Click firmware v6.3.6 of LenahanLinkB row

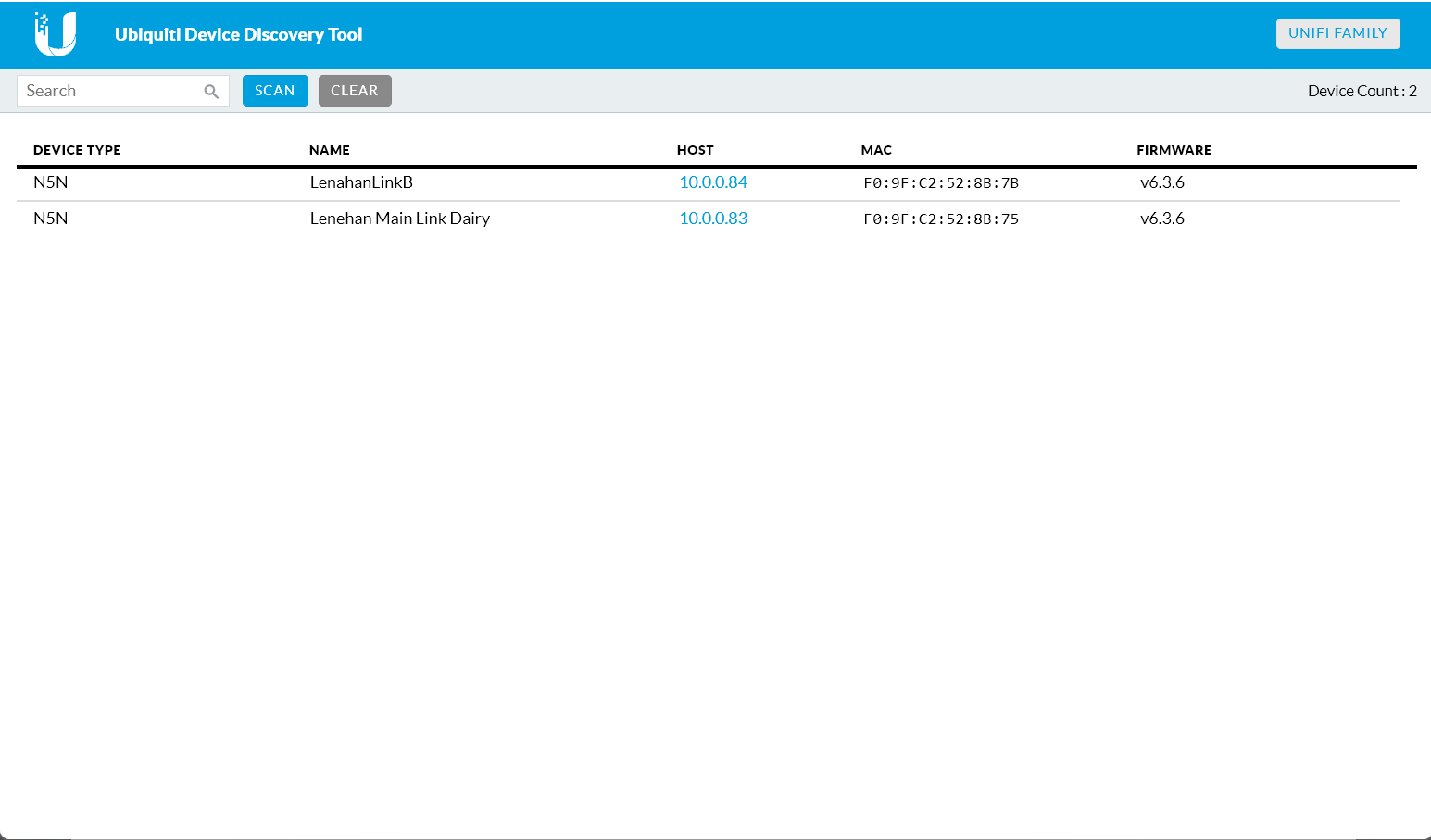pos(1161,182)
